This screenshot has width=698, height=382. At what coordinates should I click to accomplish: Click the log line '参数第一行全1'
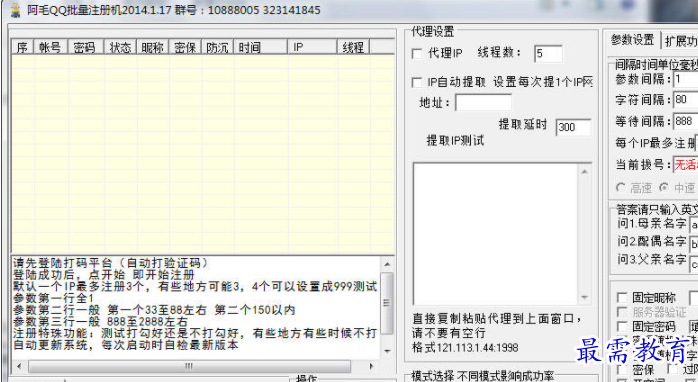(x=53, y=297)
